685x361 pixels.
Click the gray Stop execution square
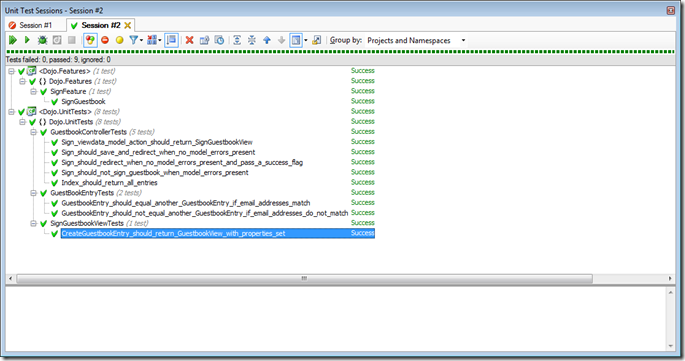[x=72, y=40]
